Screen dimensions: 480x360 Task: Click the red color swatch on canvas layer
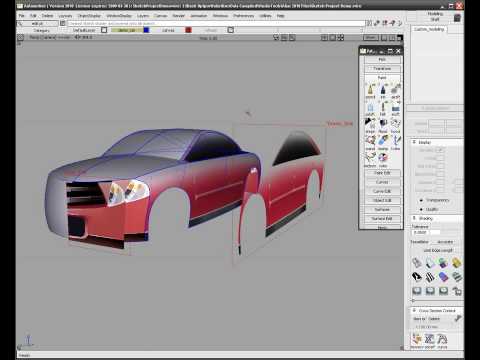tap(188, 30)
